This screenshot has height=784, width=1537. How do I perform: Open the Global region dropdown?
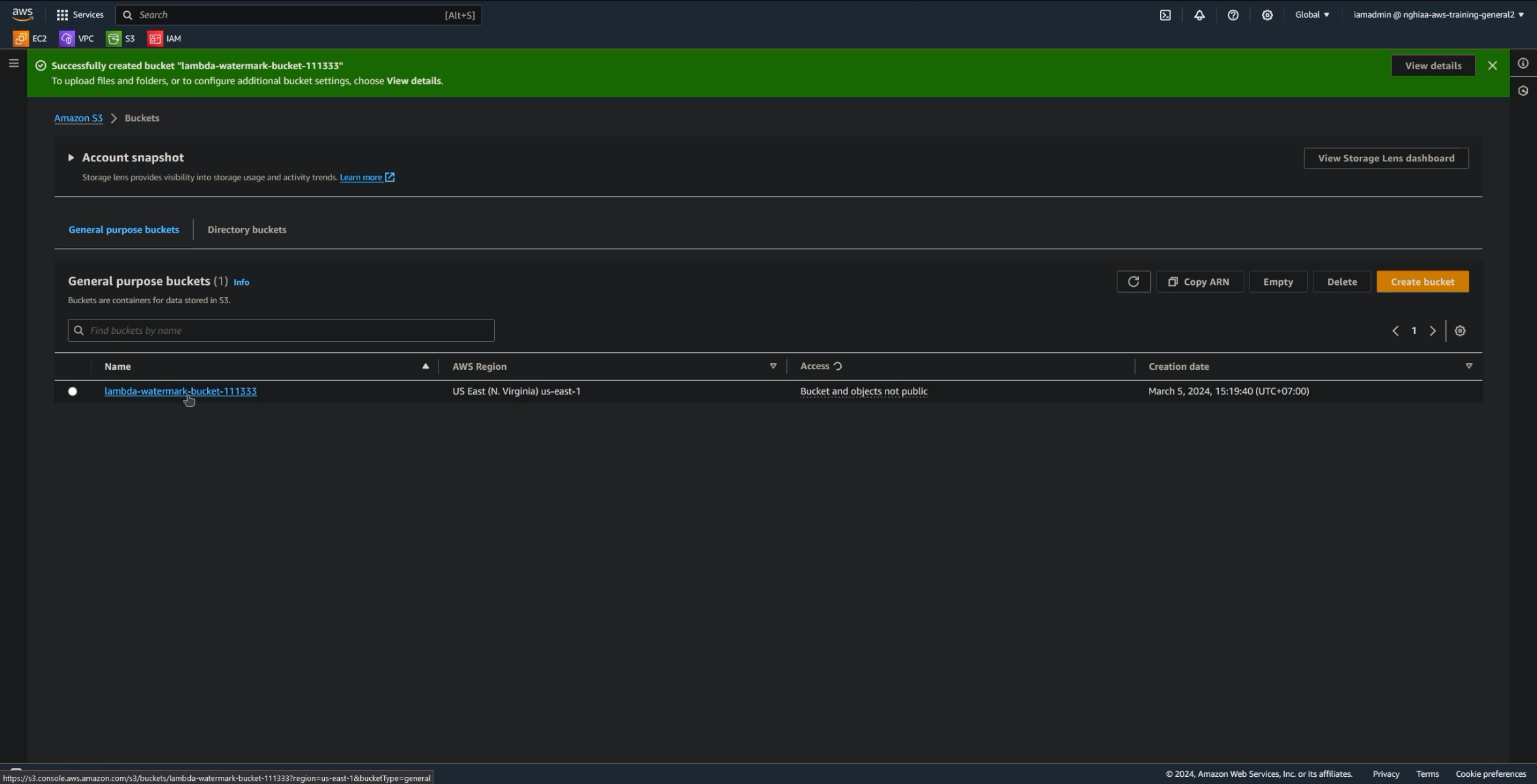click(1312, 14)
